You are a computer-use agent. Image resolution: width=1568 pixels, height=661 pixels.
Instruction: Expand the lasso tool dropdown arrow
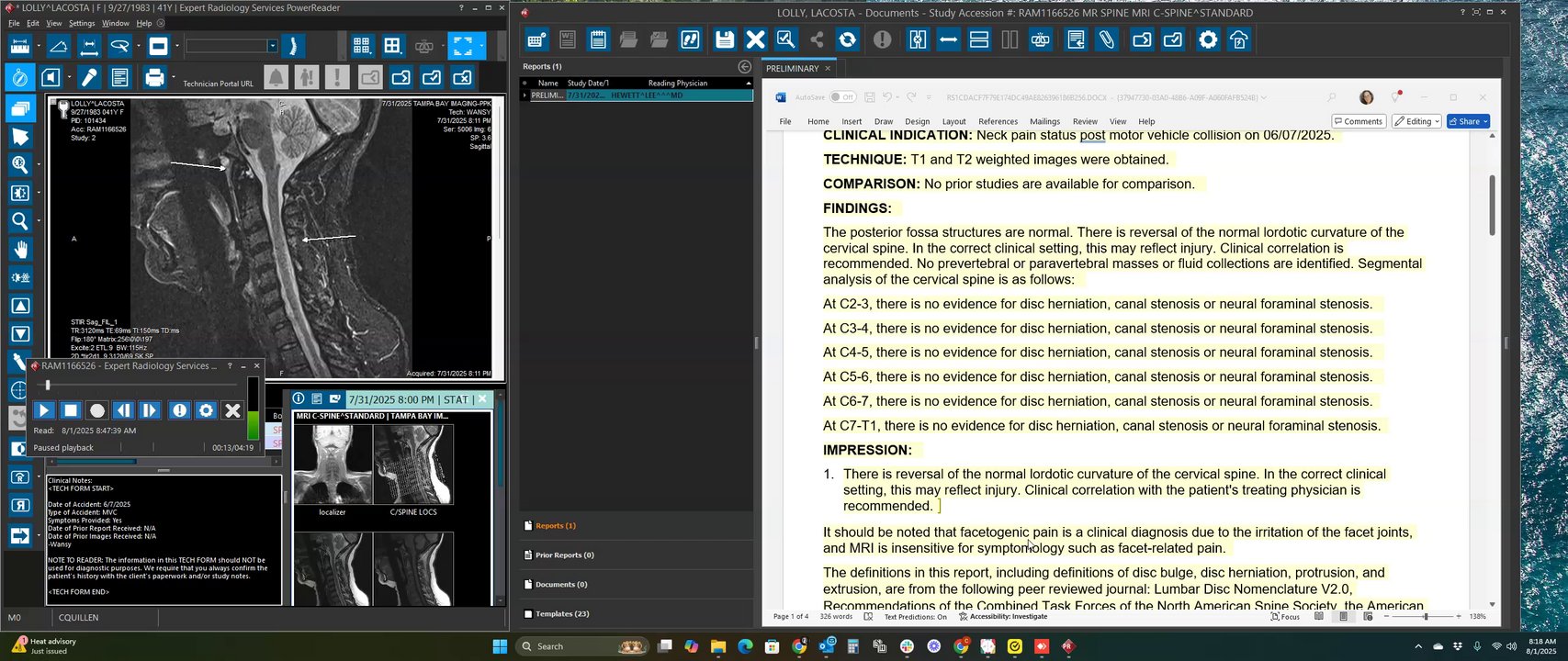pos(138,46)
